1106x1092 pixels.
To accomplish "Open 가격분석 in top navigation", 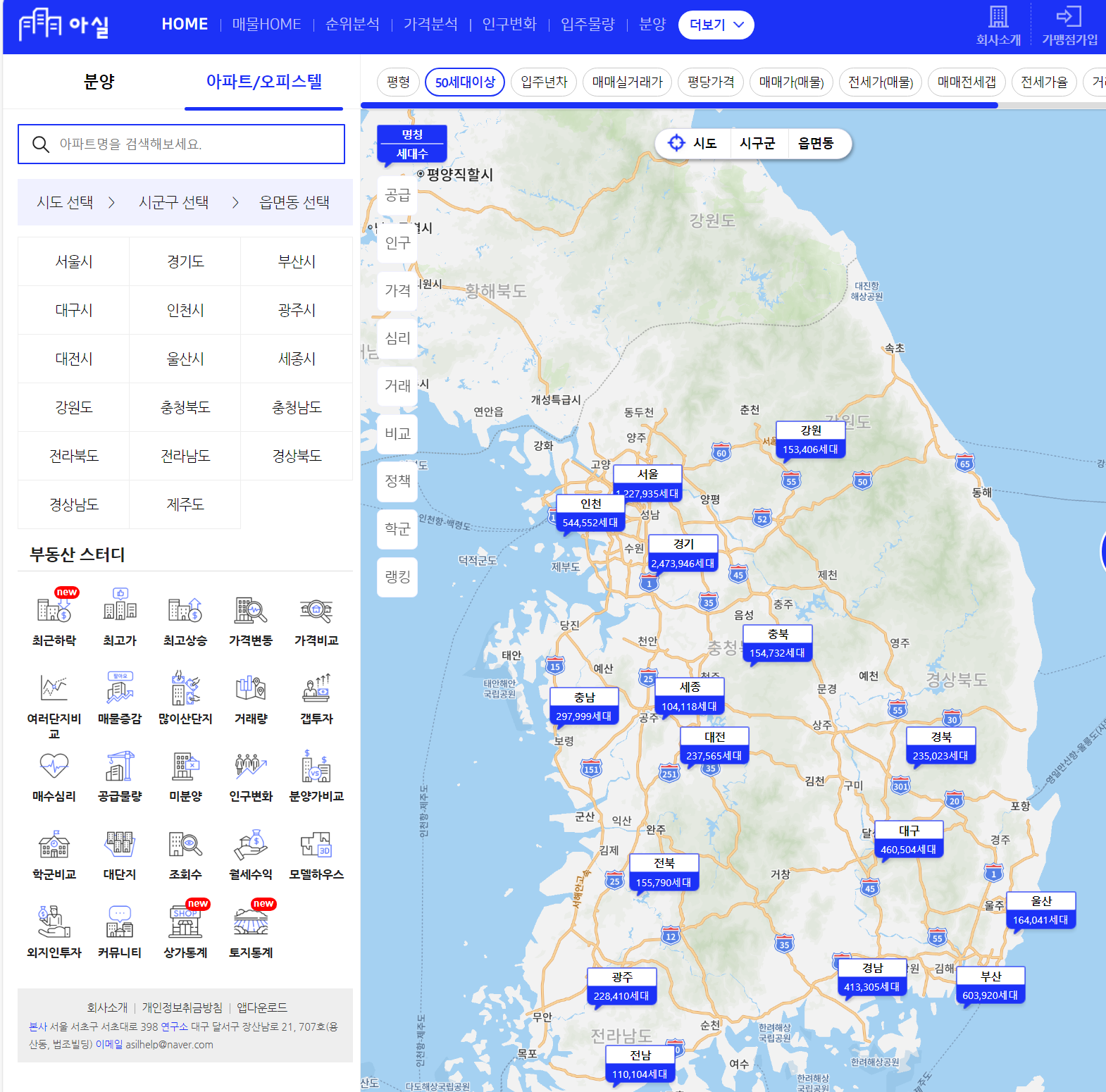I will (430, 24).
